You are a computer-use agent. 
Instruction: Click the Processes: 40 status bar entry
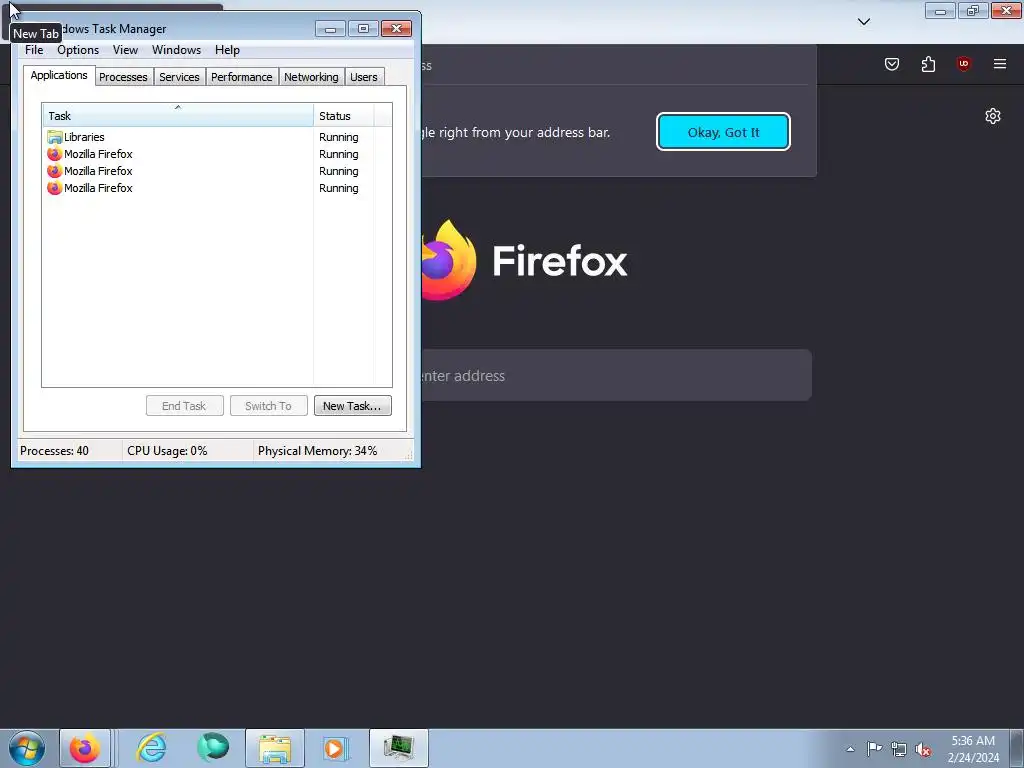(x=54, y=451)
